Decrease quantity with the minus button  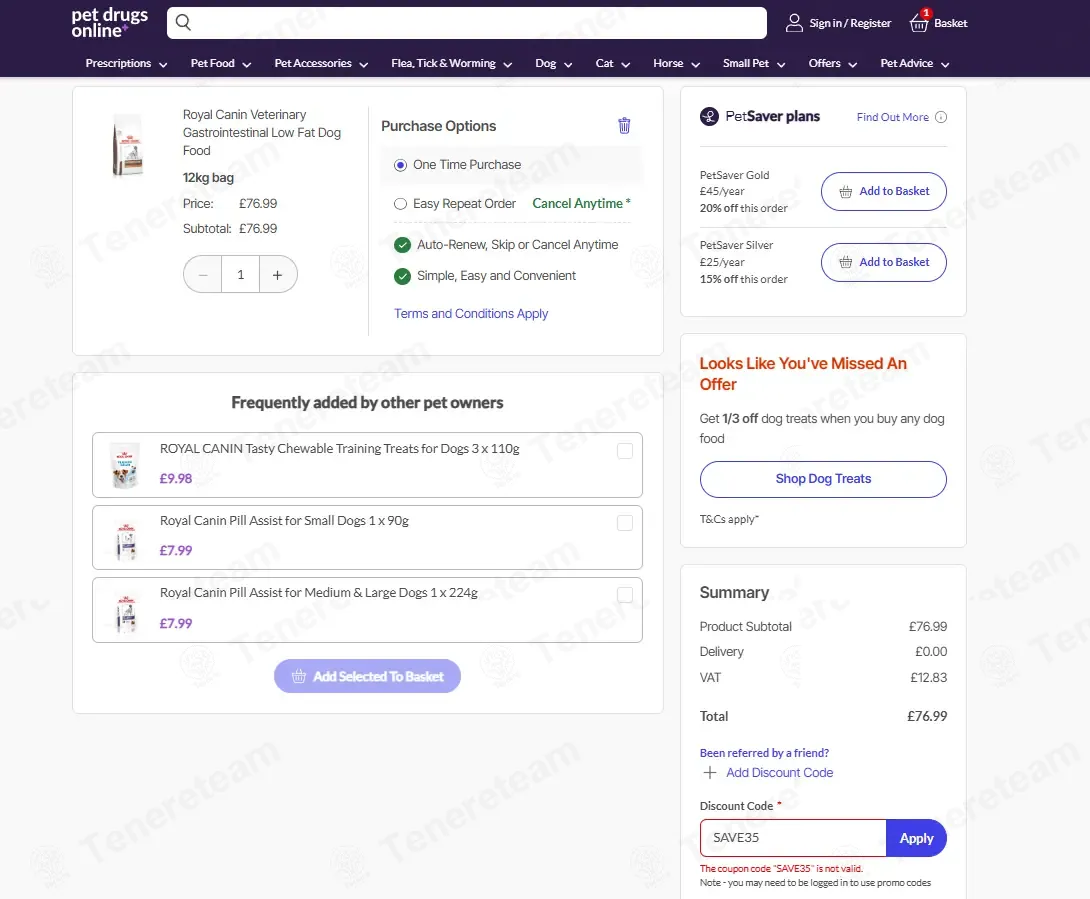[203, 275]
